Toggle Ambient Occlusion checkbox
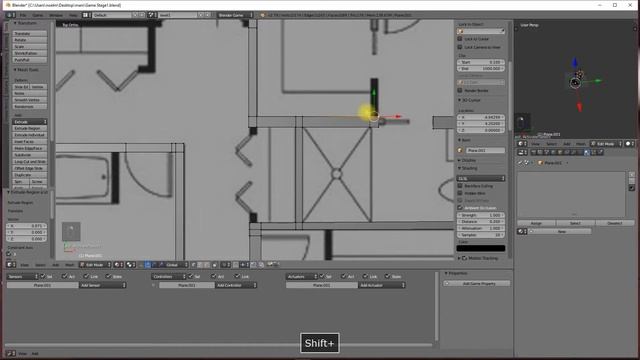 pyautogui.click(x=460, y=208)
